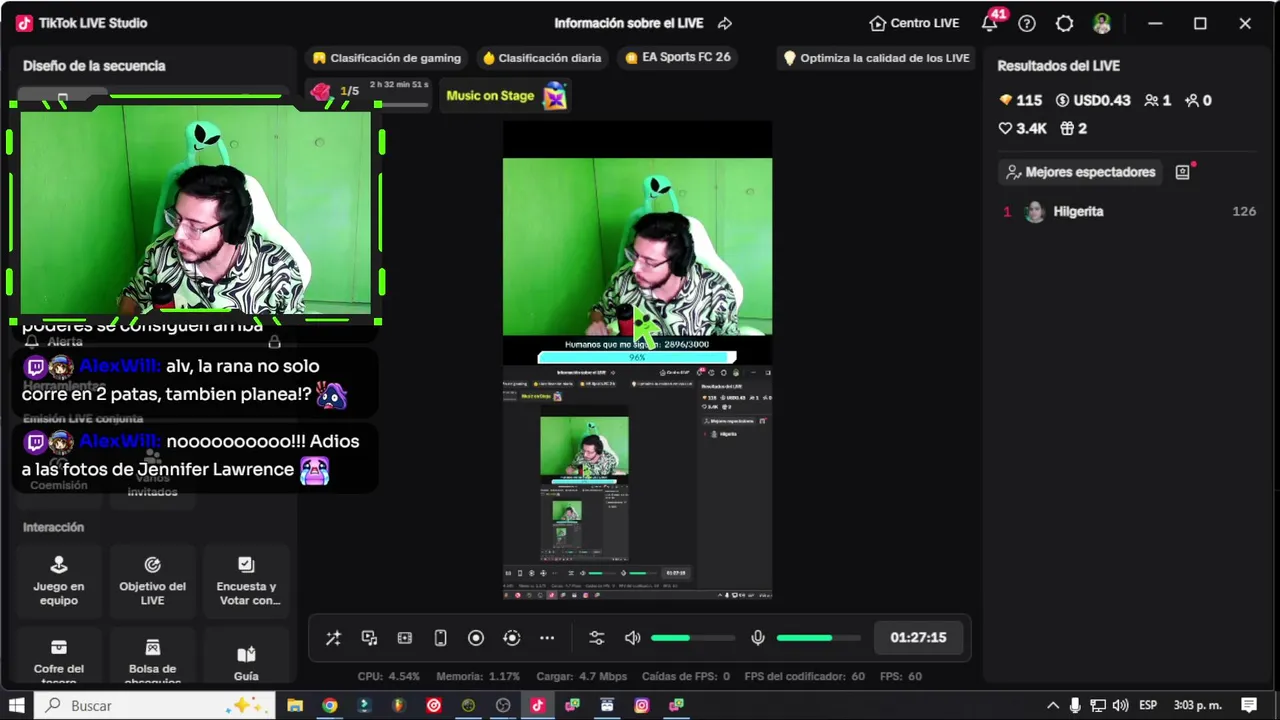Open the system tray volume icon

click(x=1120, y=705)
